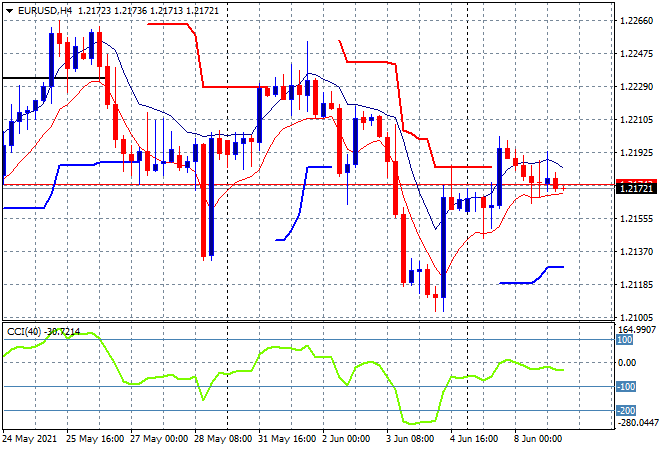Viewport: 660px width, 450px height.
Task: Click the 1.22105 price axis label
Action: (x=636, y=120)
